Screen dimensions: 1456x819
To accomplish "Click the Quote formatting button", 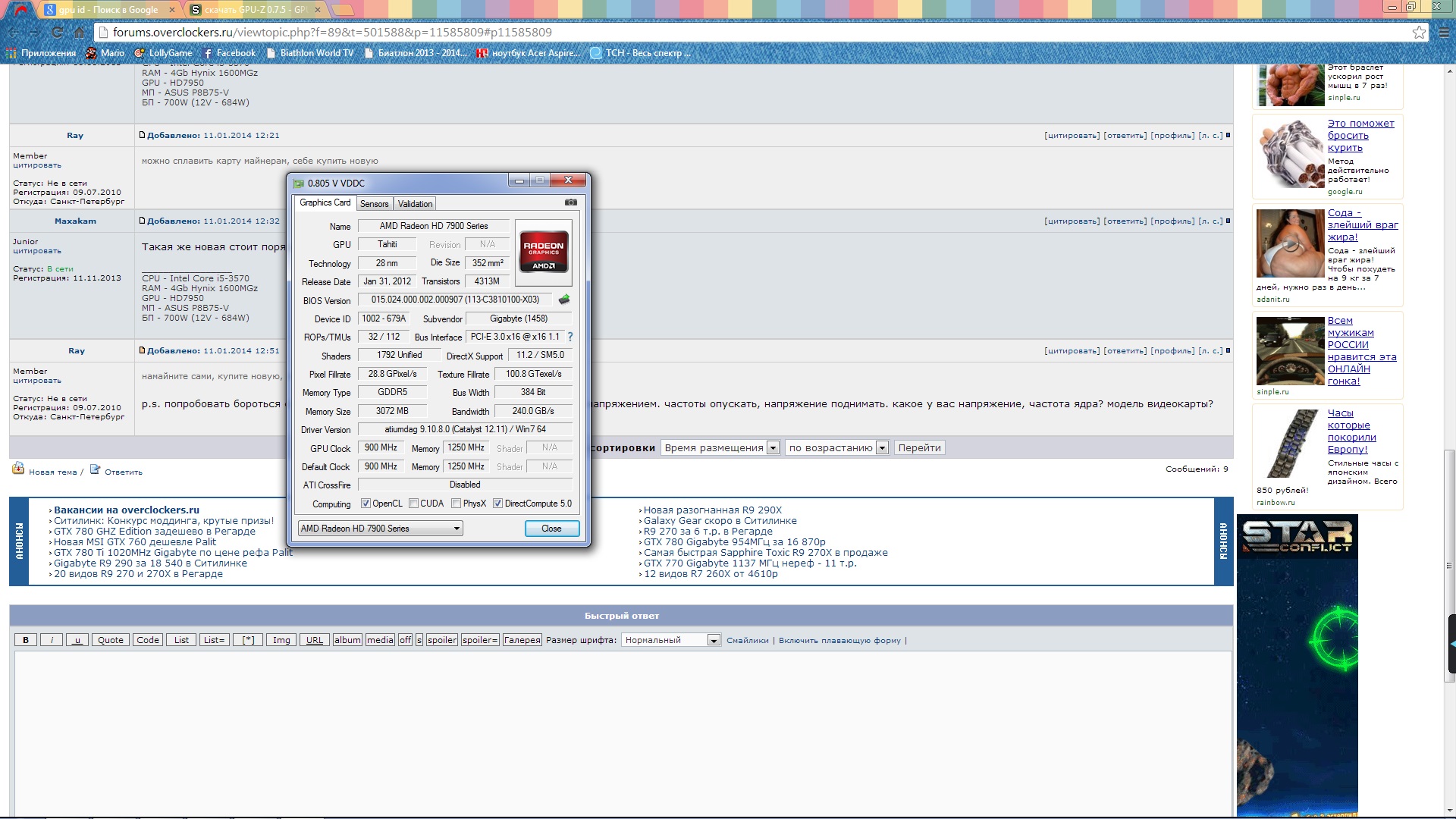I will 110,640.
